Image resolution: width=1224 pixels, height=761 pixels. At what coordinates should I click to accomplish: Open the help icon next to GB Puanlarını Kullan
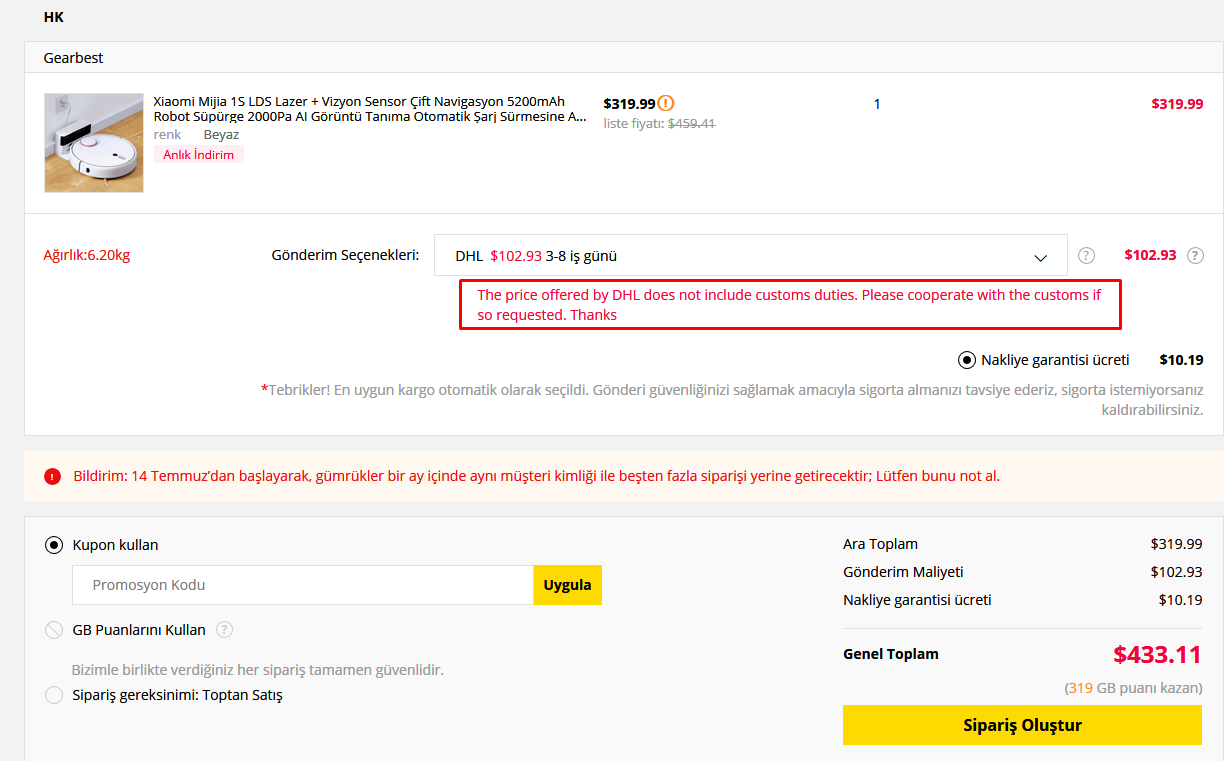point(225,630)
